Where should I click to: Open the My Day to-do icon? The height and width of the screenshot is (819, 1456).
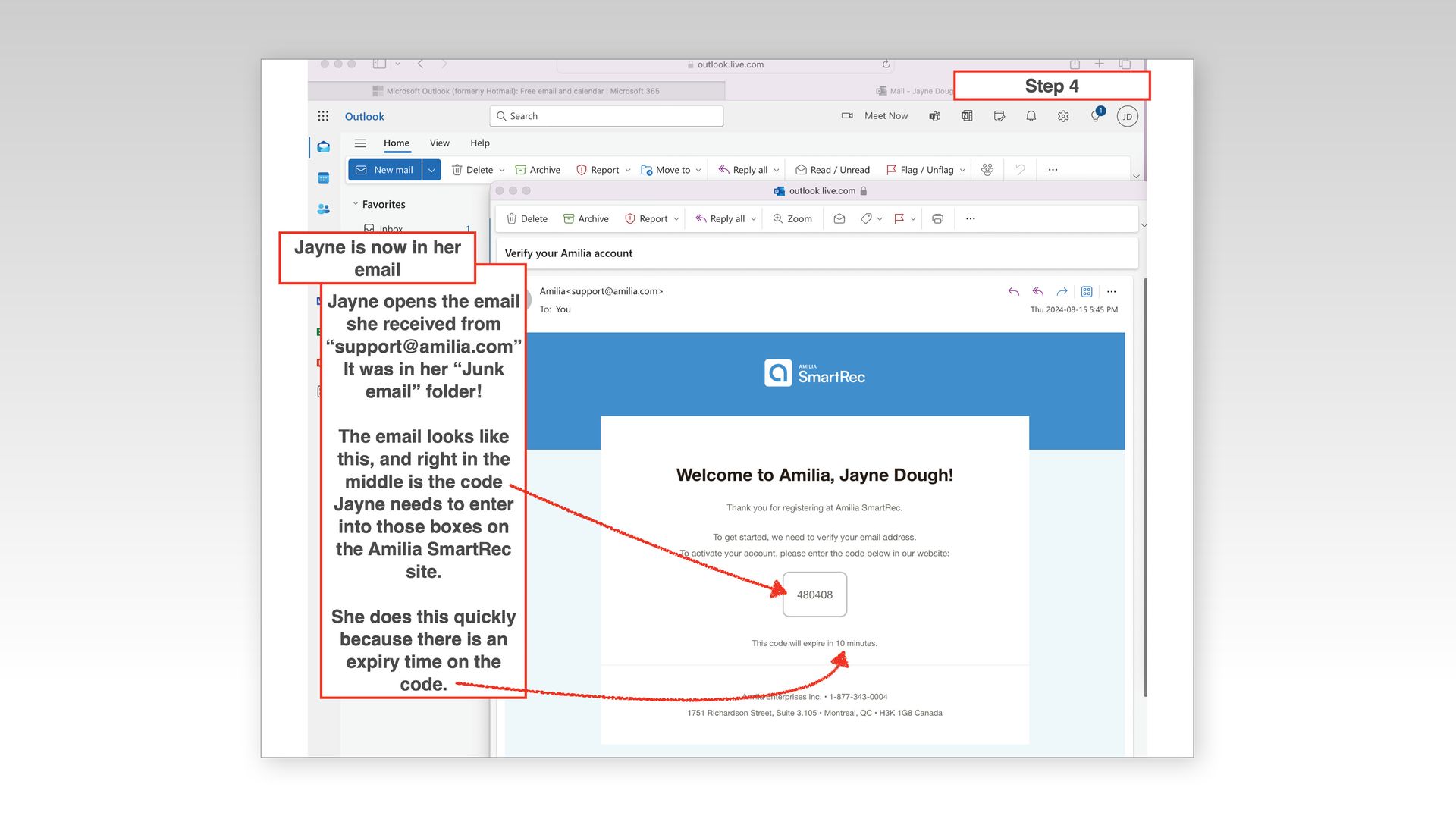pos(999,116)
